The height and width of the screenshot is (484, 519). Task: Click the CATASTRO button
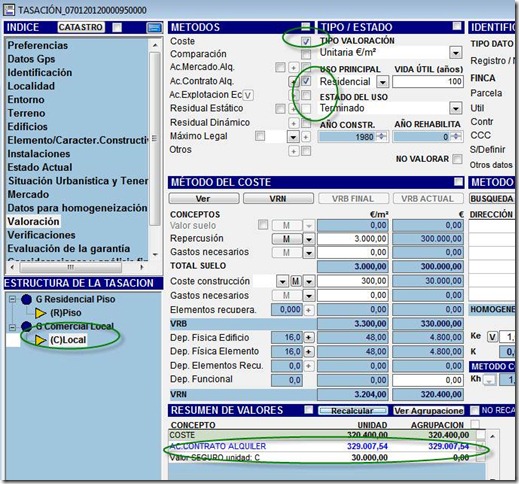[81, 27]
